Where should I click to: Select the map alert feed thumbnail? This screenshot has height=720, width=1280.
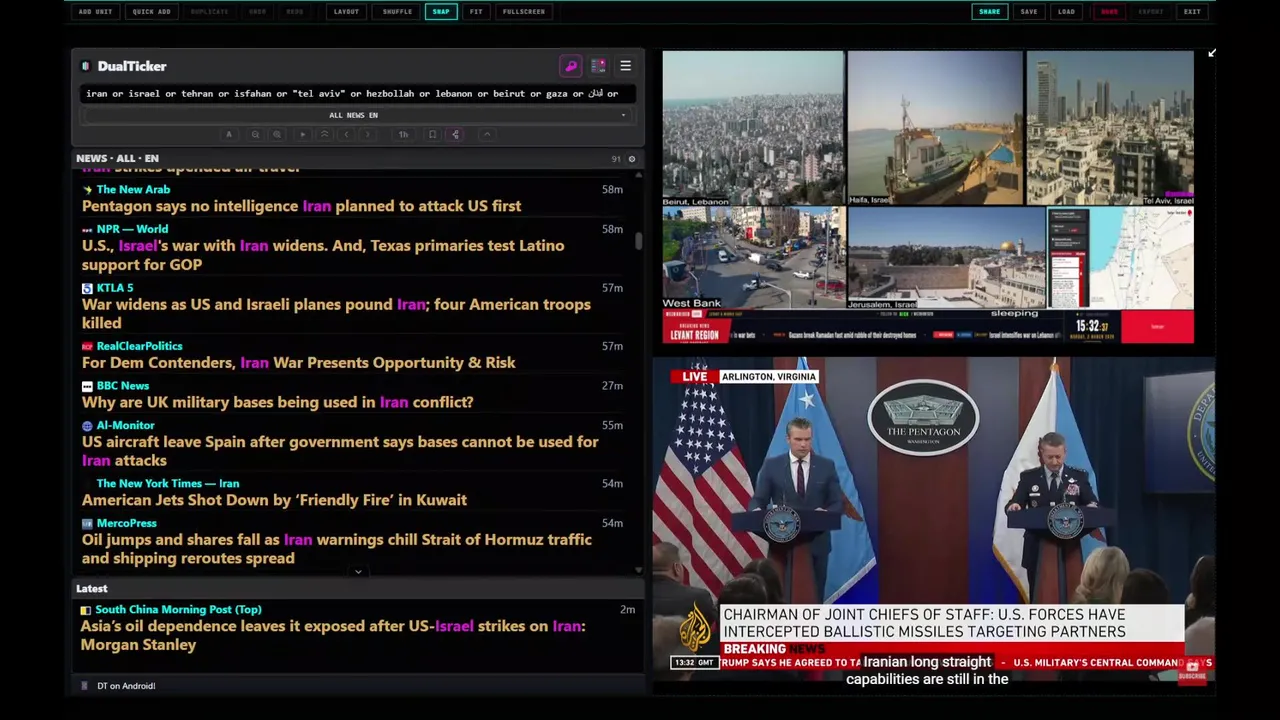1121,258
